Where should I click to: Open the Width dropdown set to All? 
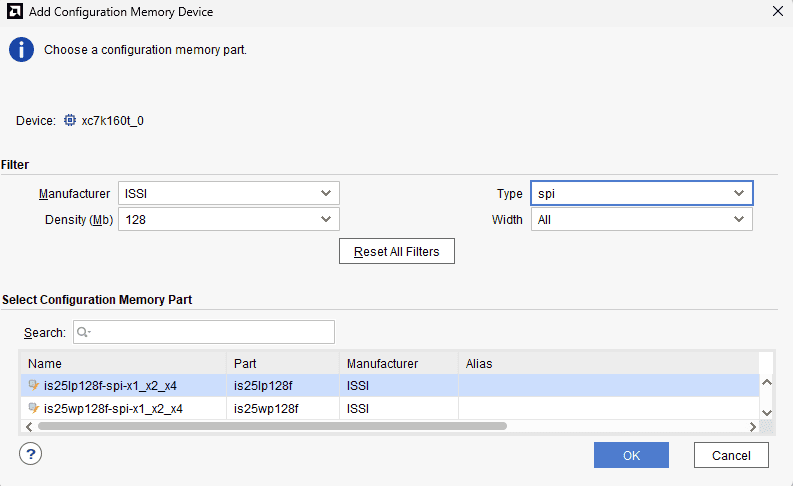click(x=641, y=219)
